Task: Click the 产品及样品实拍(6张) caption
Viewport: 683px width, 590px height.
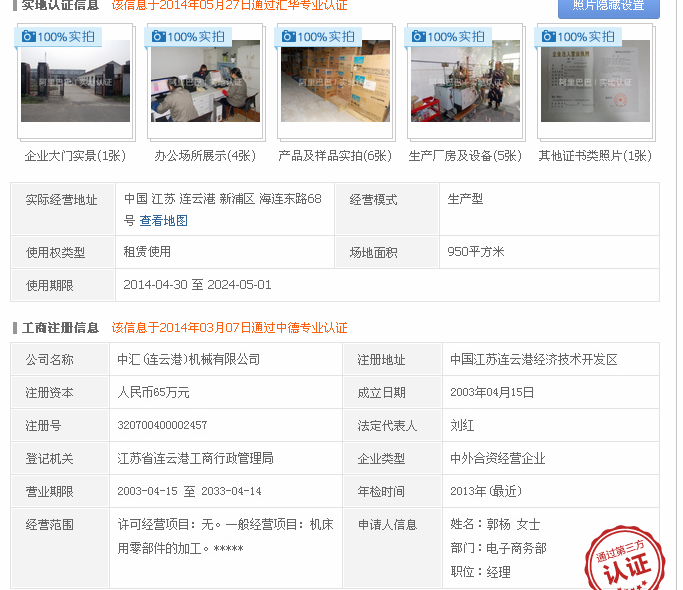Action: (x=335, y=156)
